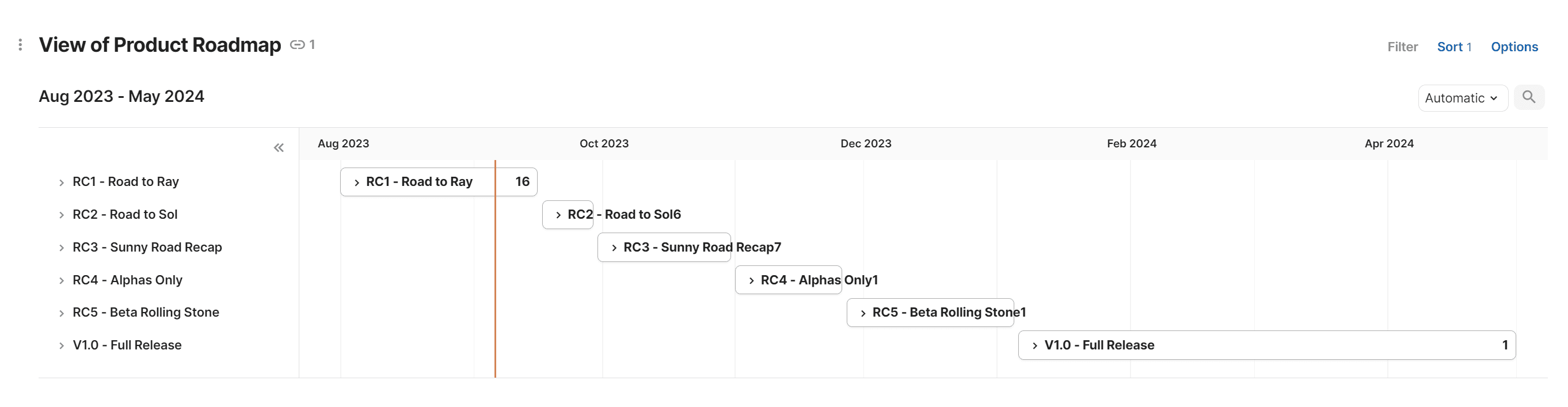This screenshot has width=1568, height=407.
Task: Click the linked source icon beside title
Action: [x=297, y=44]
